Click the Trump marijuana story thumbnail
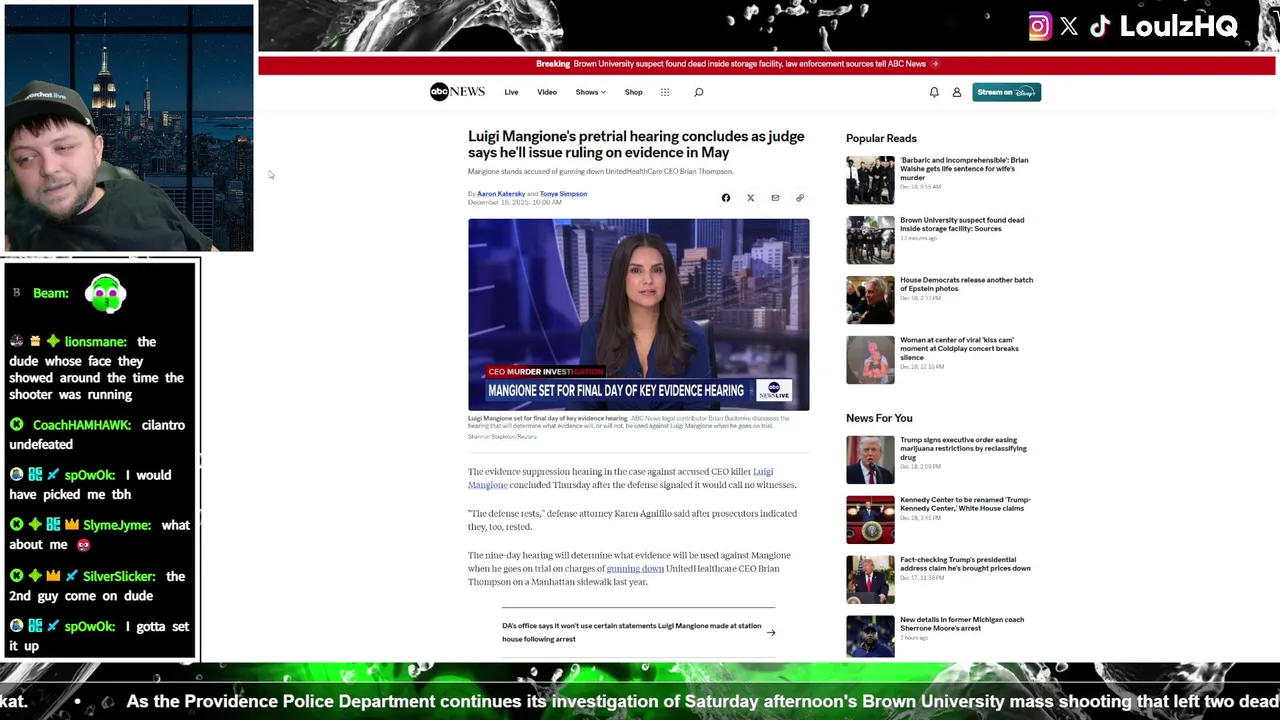1280x720 pixels. click(x=870, y=460)
